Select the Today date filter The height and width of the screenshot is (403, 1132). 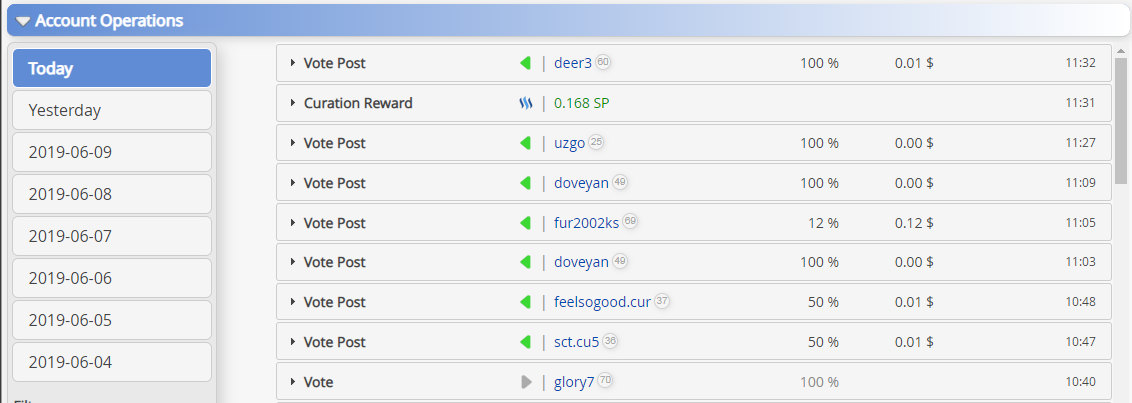112,69
